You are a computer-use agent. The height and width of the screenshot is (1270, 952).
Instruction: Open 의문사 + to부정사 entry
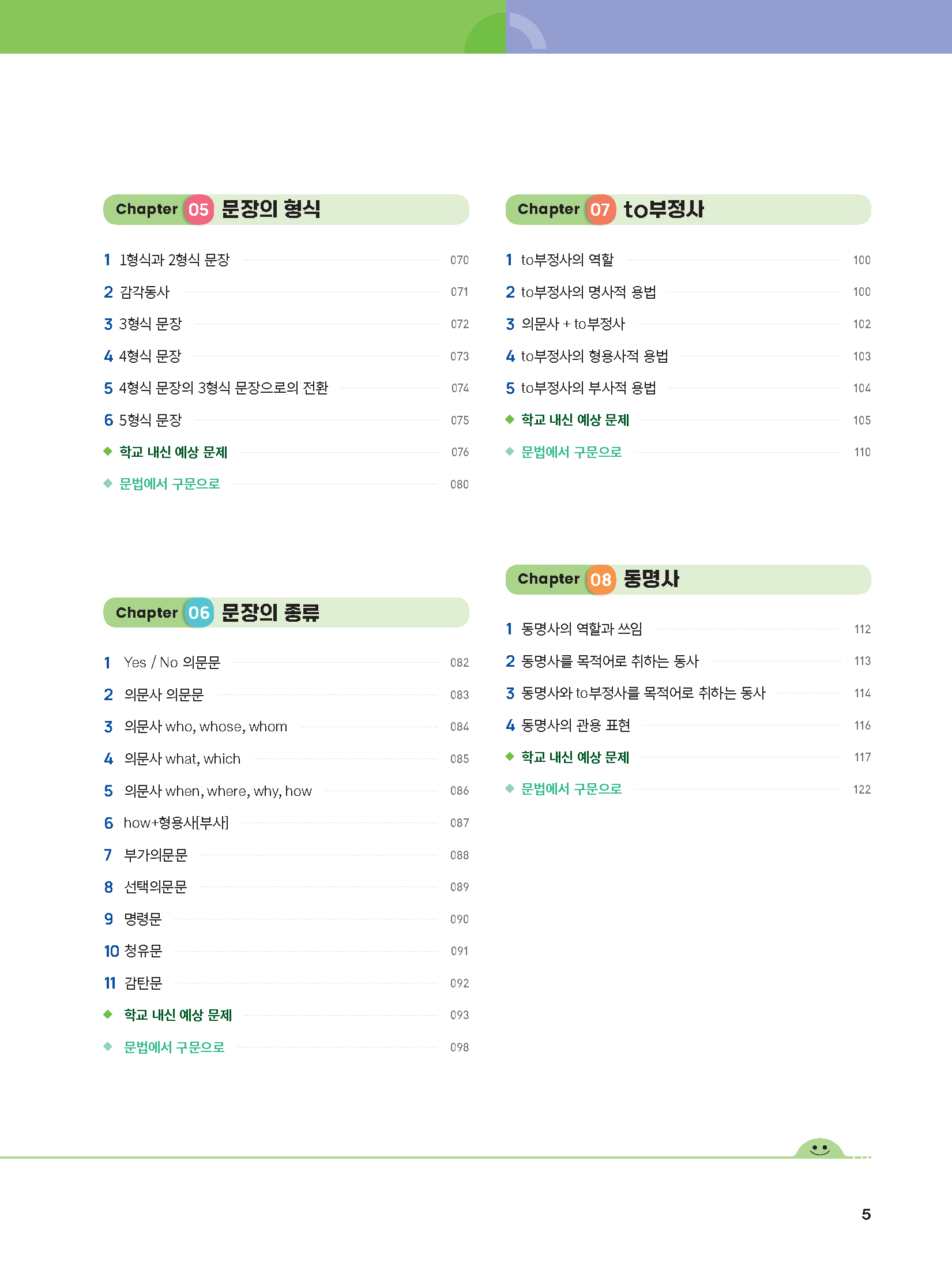pyautogui.click(x=573, y=324)
